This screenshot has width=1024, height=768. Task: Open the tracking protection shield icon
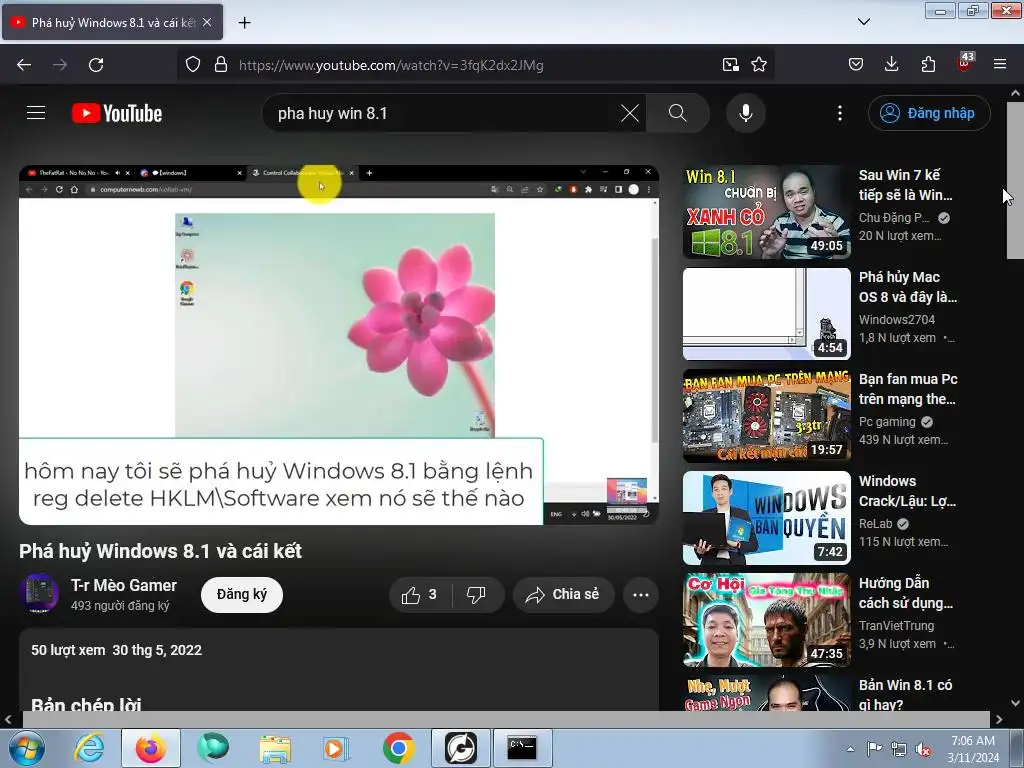click(193, 65)
